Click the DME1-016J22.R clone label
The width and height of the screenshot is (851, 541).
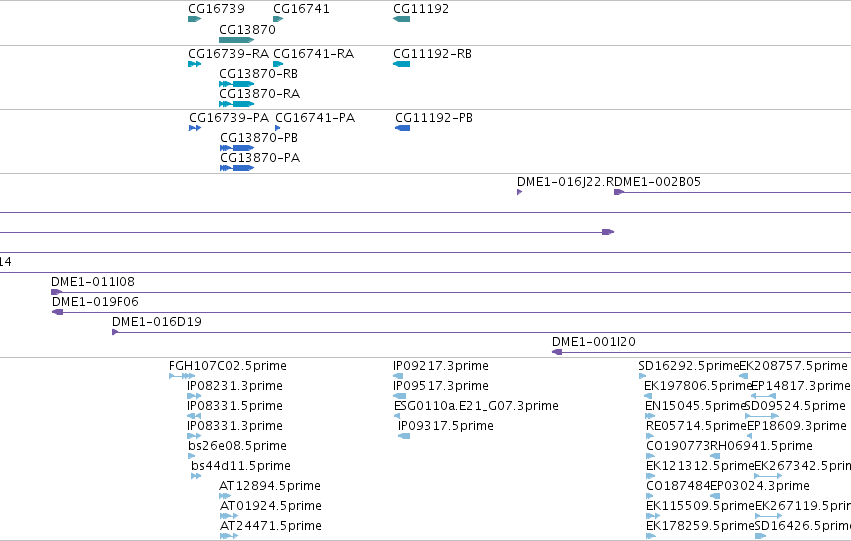[565, 182]
